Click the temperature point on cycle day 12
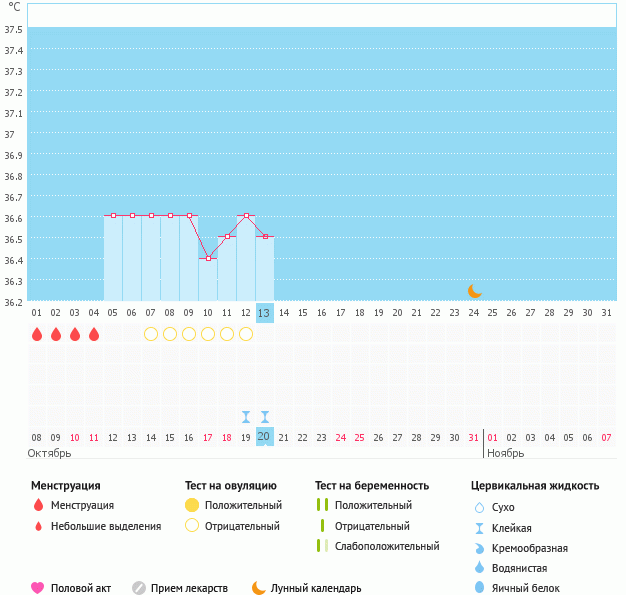This screenshot has width=626, height=595. [x=246, y=215]
